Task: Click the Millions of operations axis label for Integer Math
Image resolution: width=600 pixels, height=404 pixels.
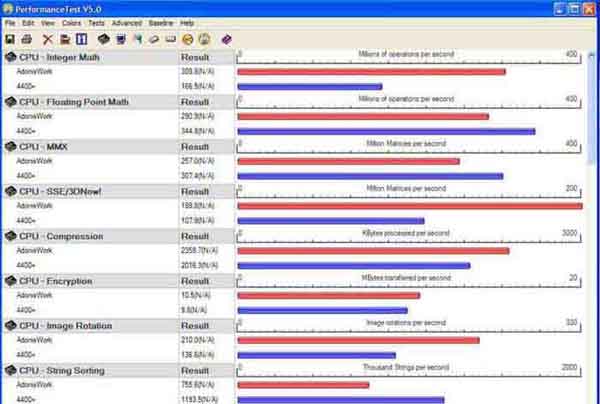Action: click(406, 54)
